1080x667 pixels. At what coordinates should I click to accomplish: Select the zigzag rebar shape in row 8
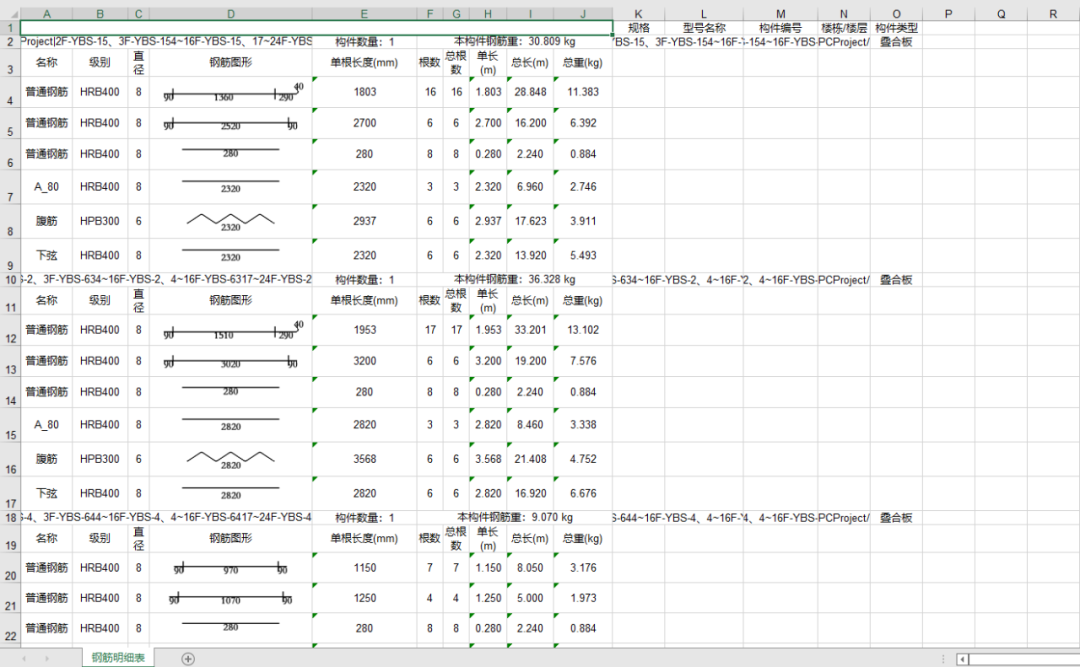point(230,221)
